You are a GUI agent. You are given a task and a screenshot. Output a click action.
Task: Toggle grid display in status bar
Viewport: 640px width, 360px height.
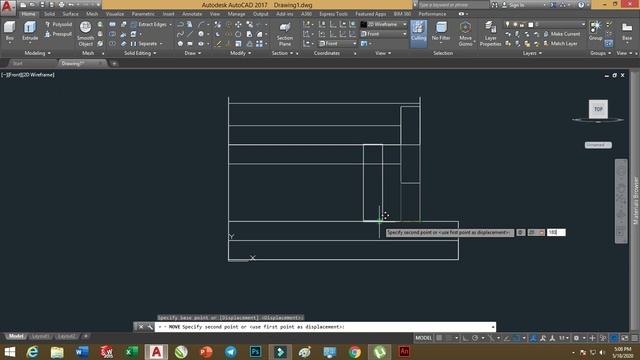[x=439, y=338]
